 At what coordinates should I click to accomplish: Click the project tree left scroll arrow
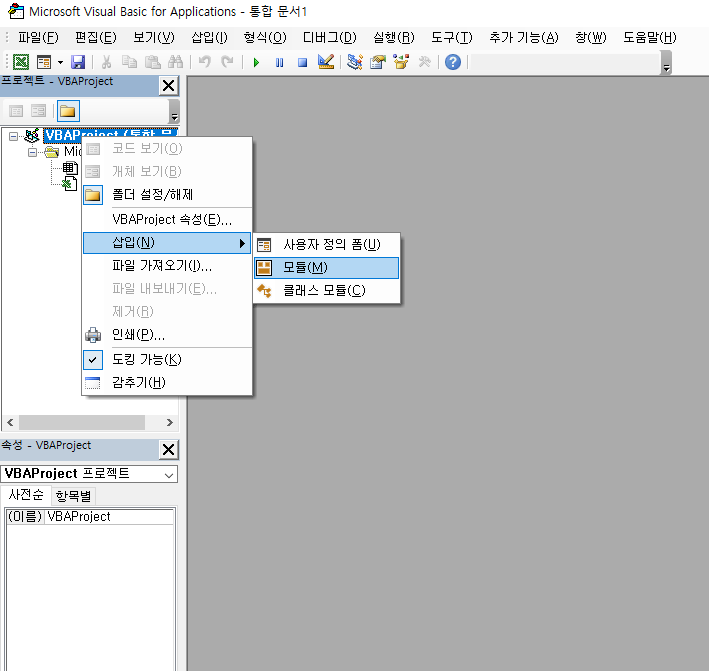(10, 422)
